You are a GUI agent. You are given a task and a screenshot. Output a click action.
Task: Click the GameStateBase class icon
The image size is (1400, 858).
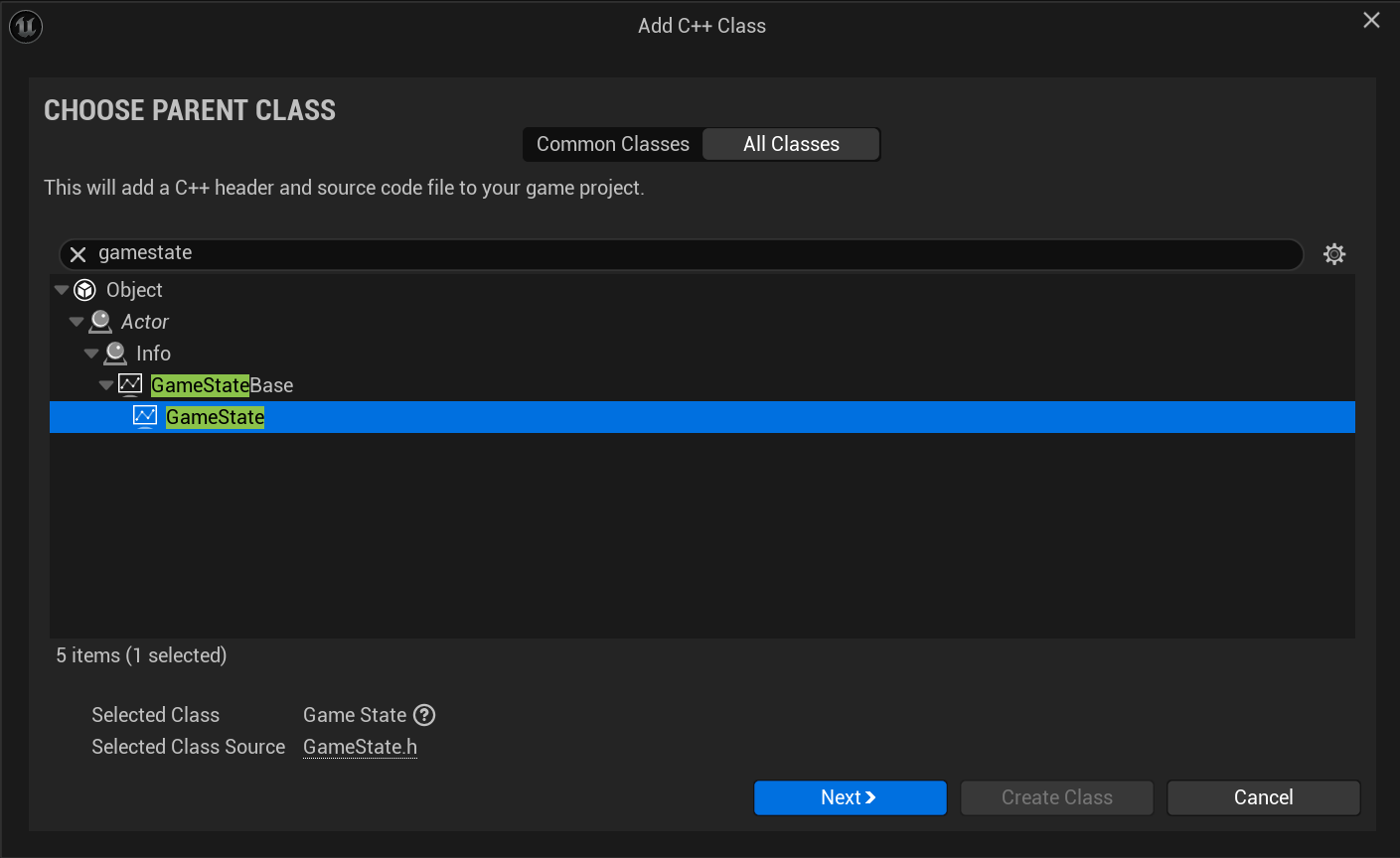pyautogui.click(x=130, y=384)
